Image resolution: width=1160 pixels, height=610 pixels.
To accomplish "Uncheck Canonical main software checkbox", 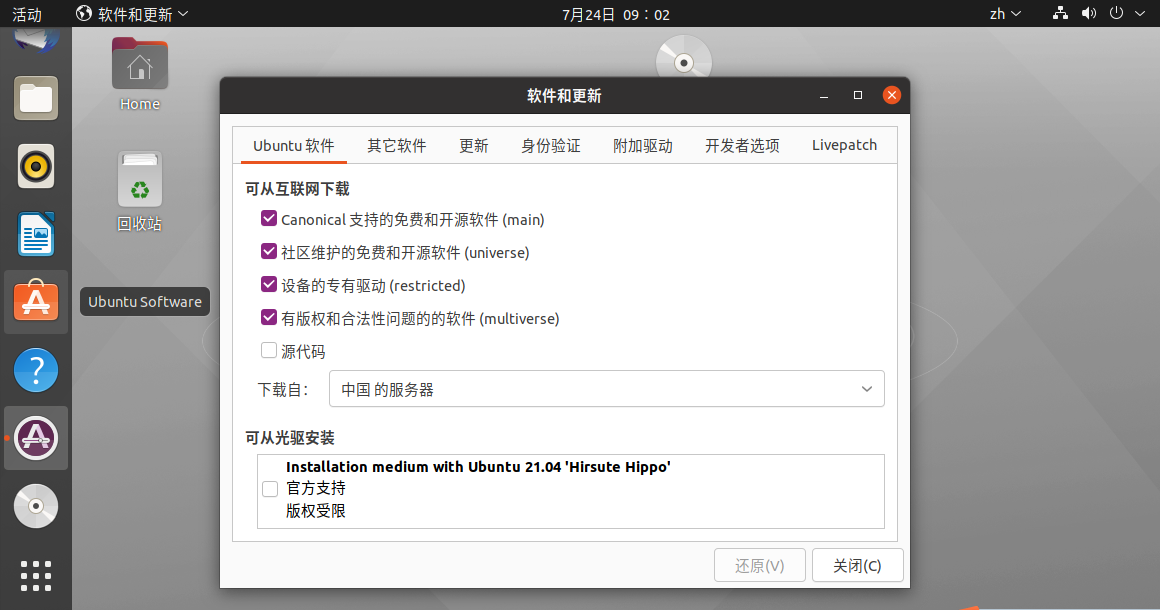I will click(x=269, y=219).
